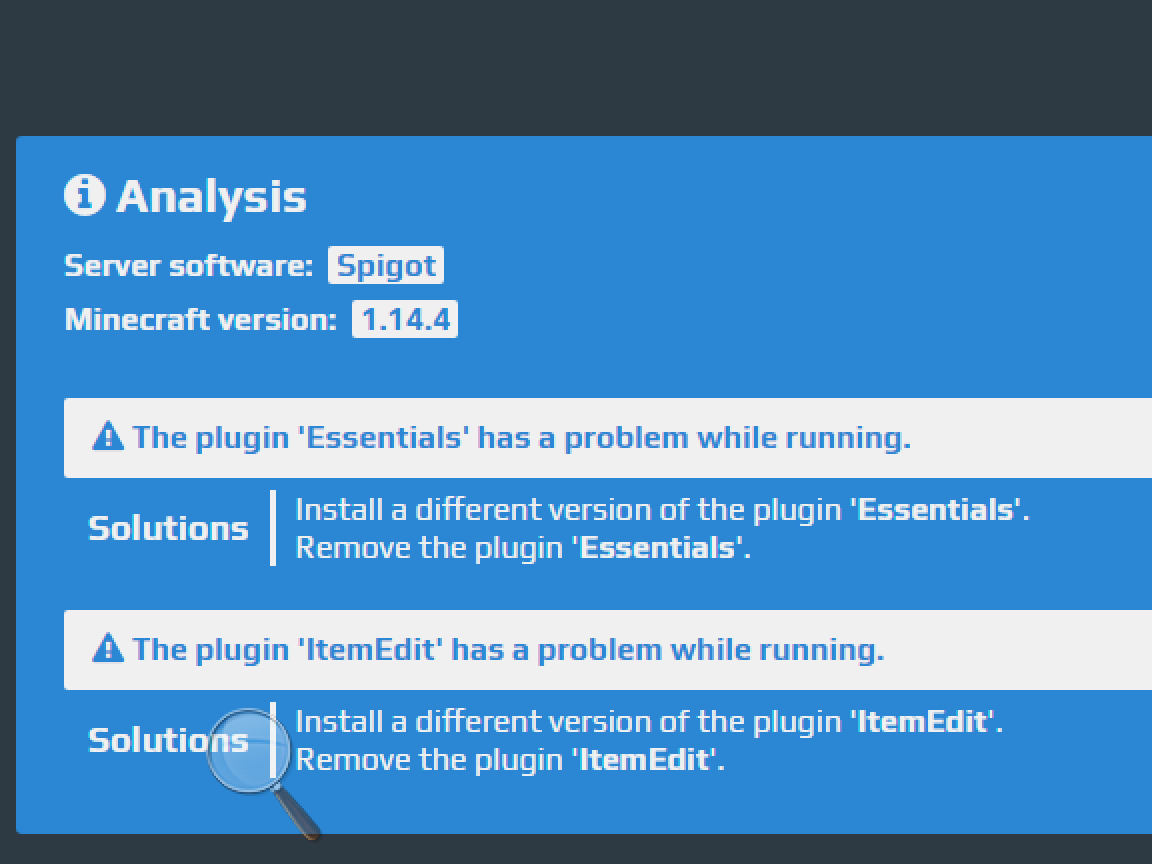Click the ItemEdit problem warning triangle icon
This screenshot has height=864, width=1152.
pyautogui.click(x=108, y=648)
